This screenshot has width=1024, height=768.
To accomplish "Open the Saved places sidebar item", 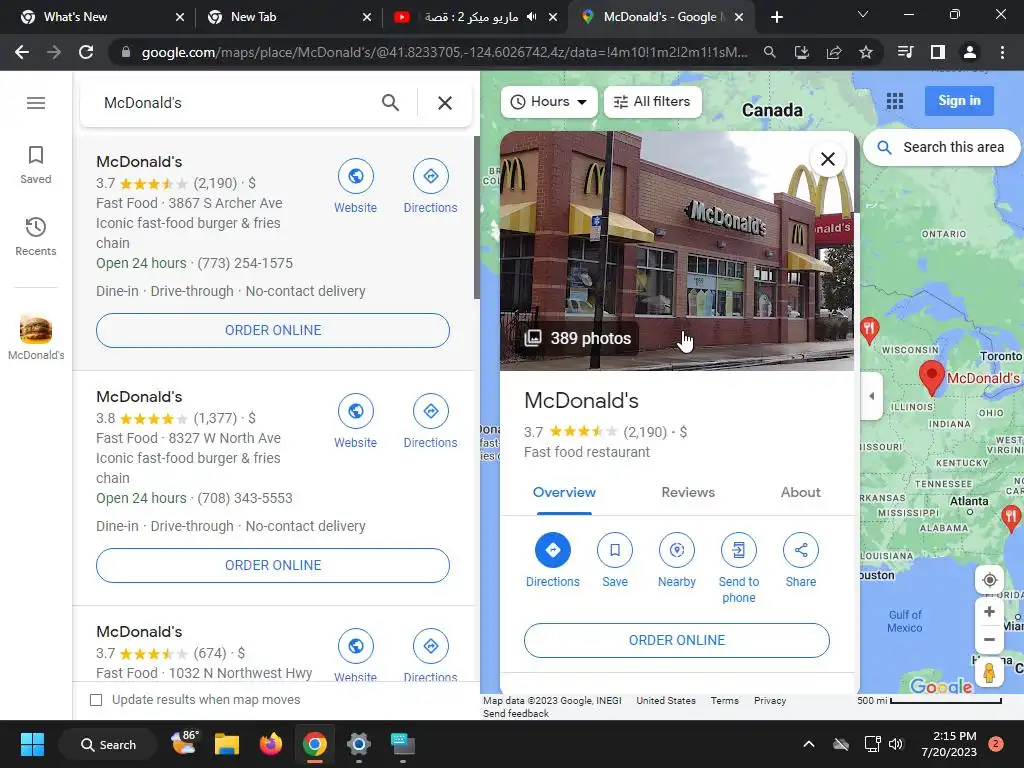I will pyautogui.click(x=35, y=165).
